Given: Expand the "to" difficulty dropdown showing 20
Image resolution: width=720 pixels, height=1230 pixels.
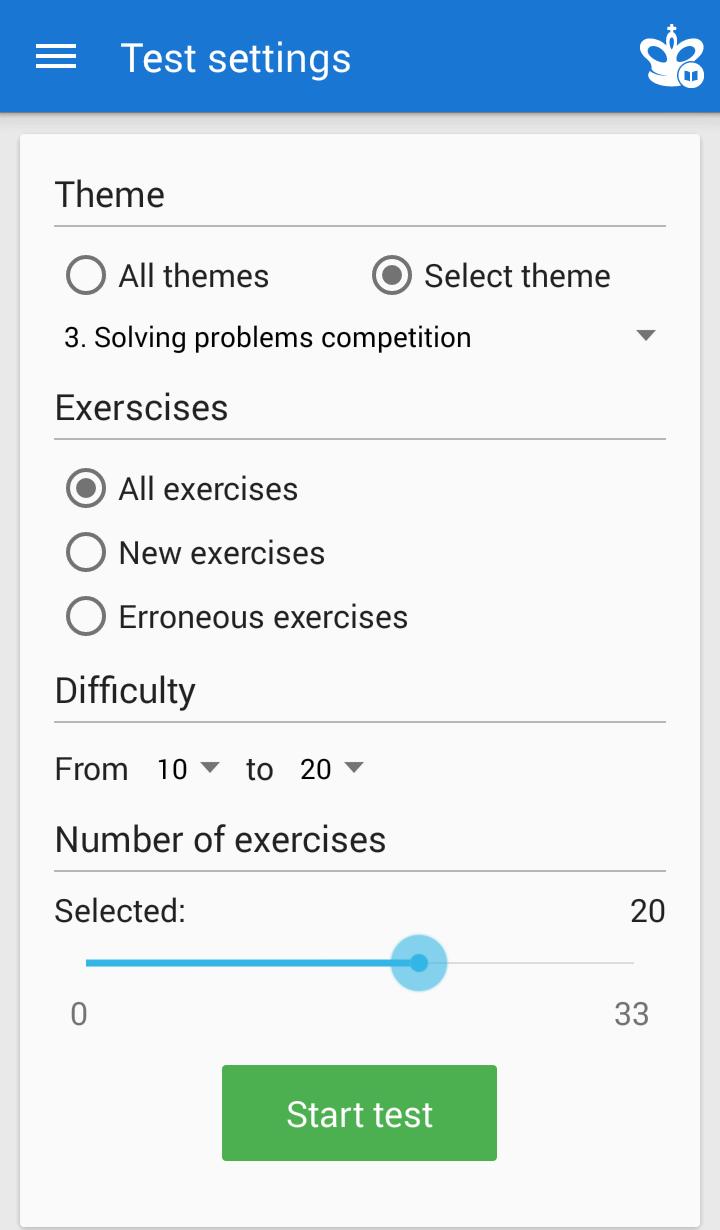Looking at the screenshot, I should (x=331, y=769).
